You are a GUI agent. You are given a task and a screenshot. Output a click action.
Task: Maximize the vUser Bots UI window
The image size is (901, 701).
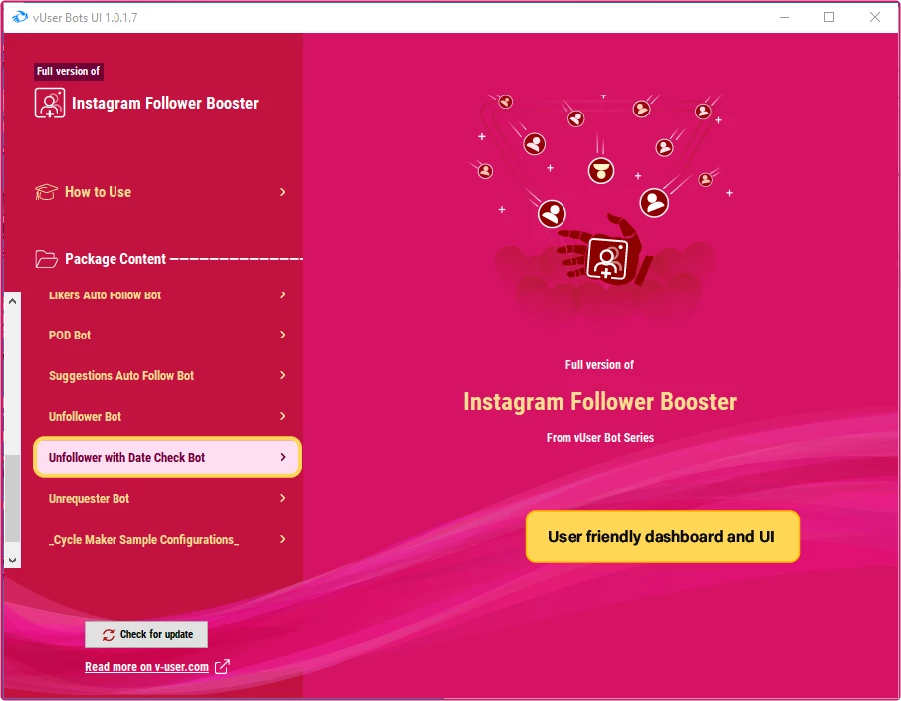pyautogui.click(x=829, y=17)
